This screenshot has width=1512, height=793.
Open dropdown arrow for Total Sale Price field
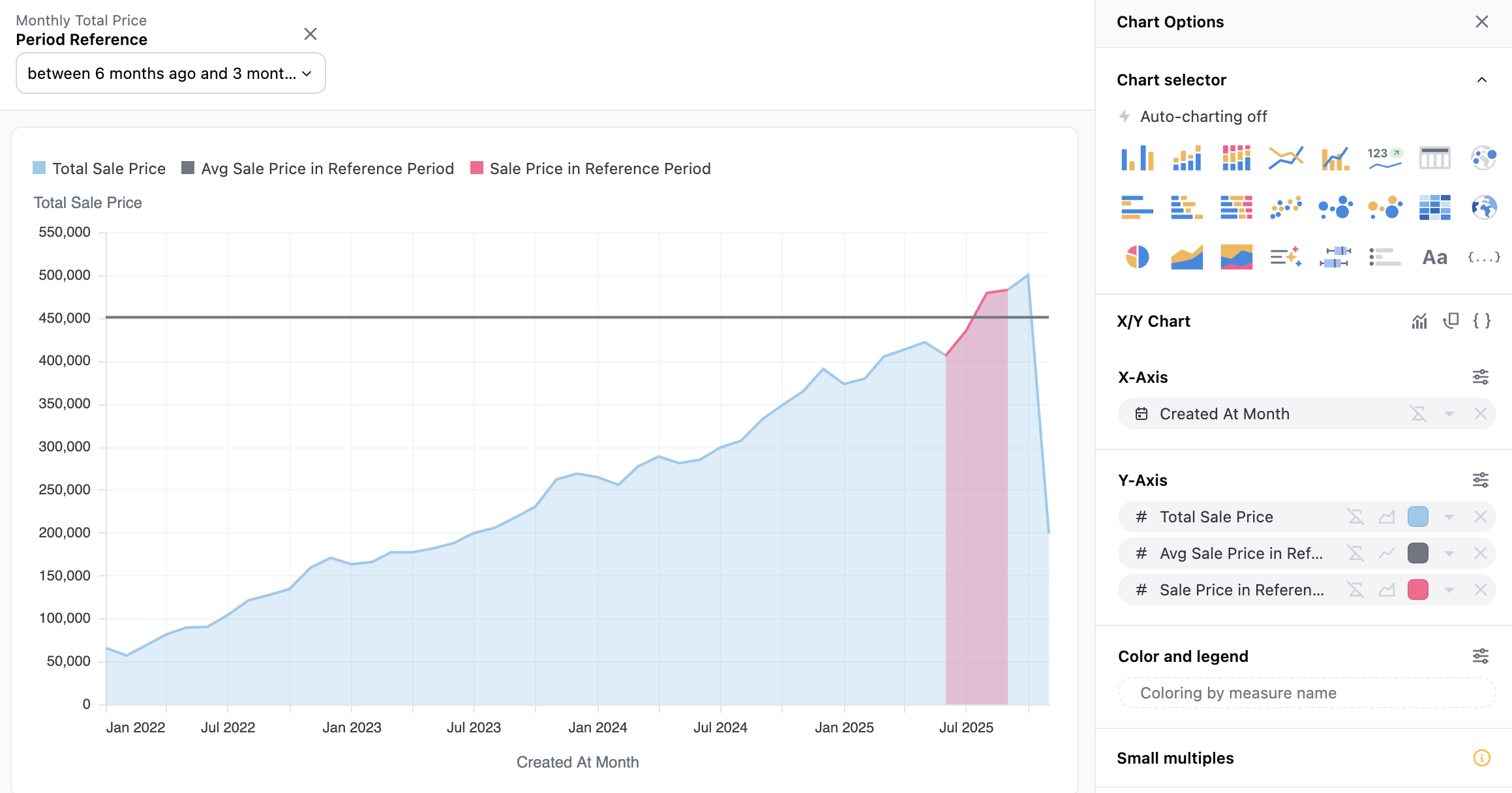tap(1449, 517)
